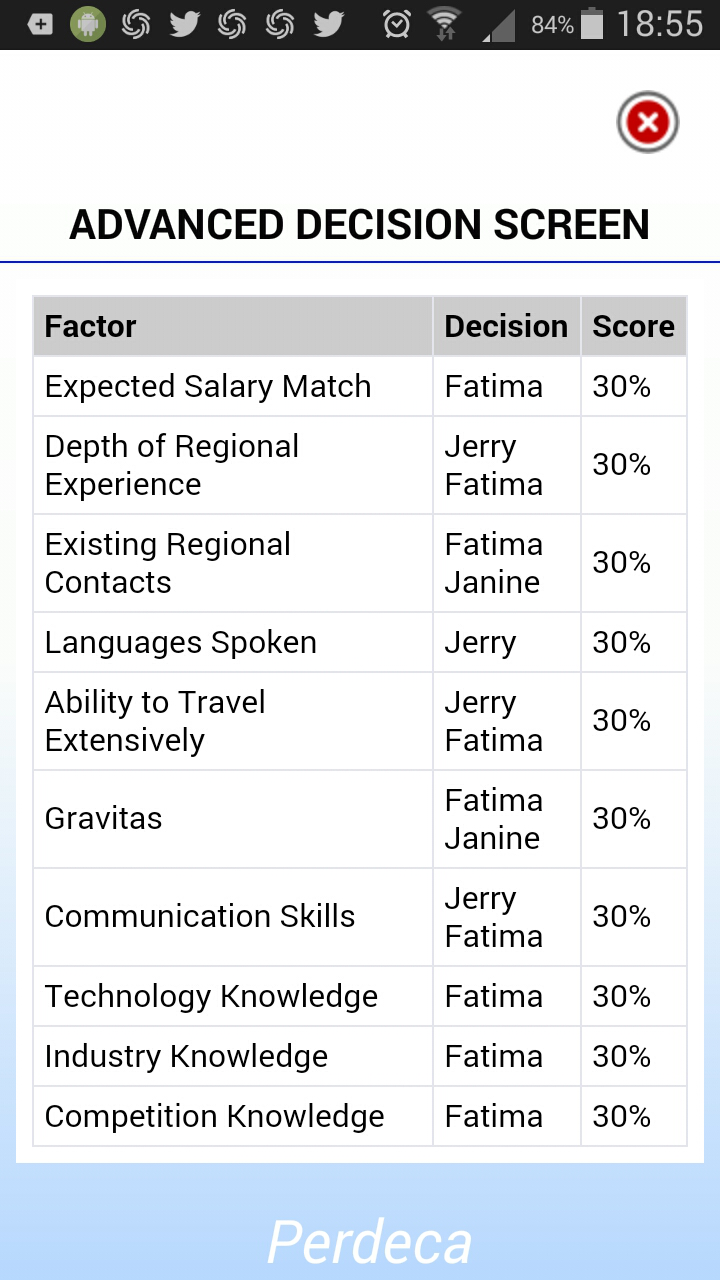Select Fatima for Expected Salary Match
This screenshot has width=720, height=1280.
[x=494, y=385]
